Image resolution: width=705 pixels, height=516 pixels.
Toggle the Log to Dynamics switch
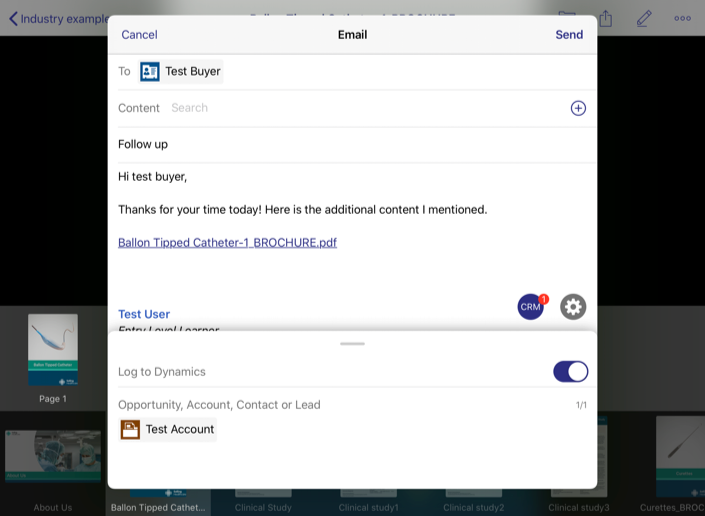pyautogui.click(x=570, y=372)
